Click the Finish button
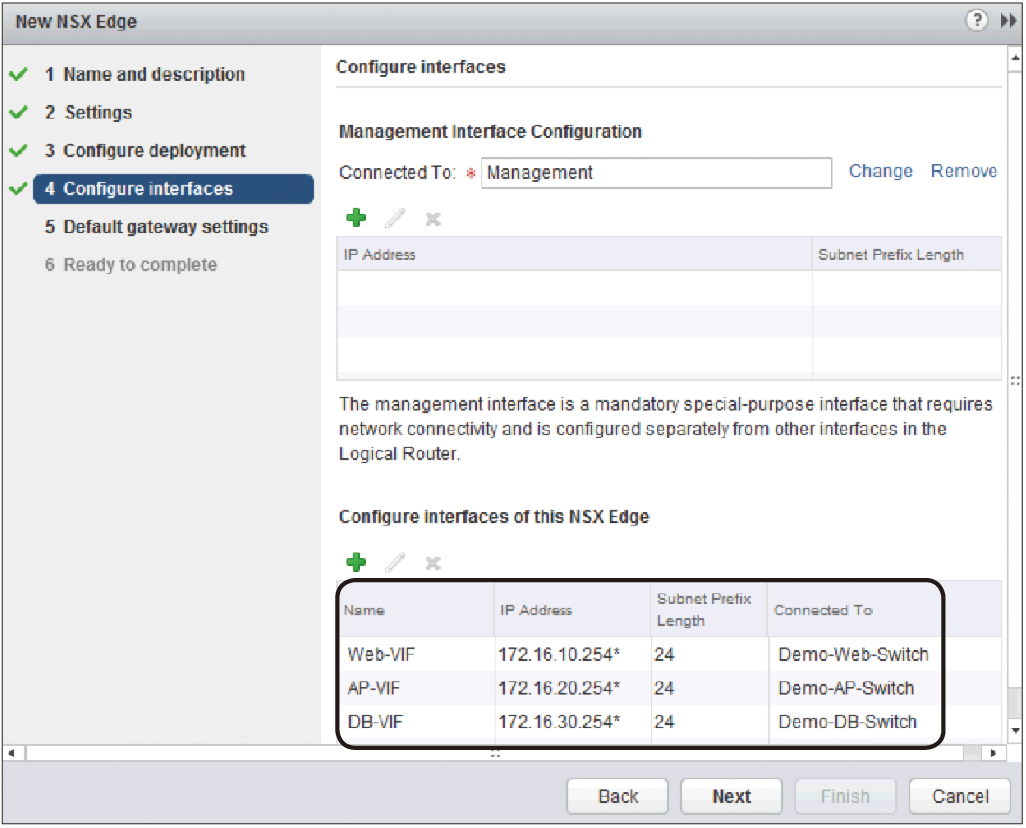This screenshot has height=828, width=1026. pyautogui.click(x=845, y=797)
